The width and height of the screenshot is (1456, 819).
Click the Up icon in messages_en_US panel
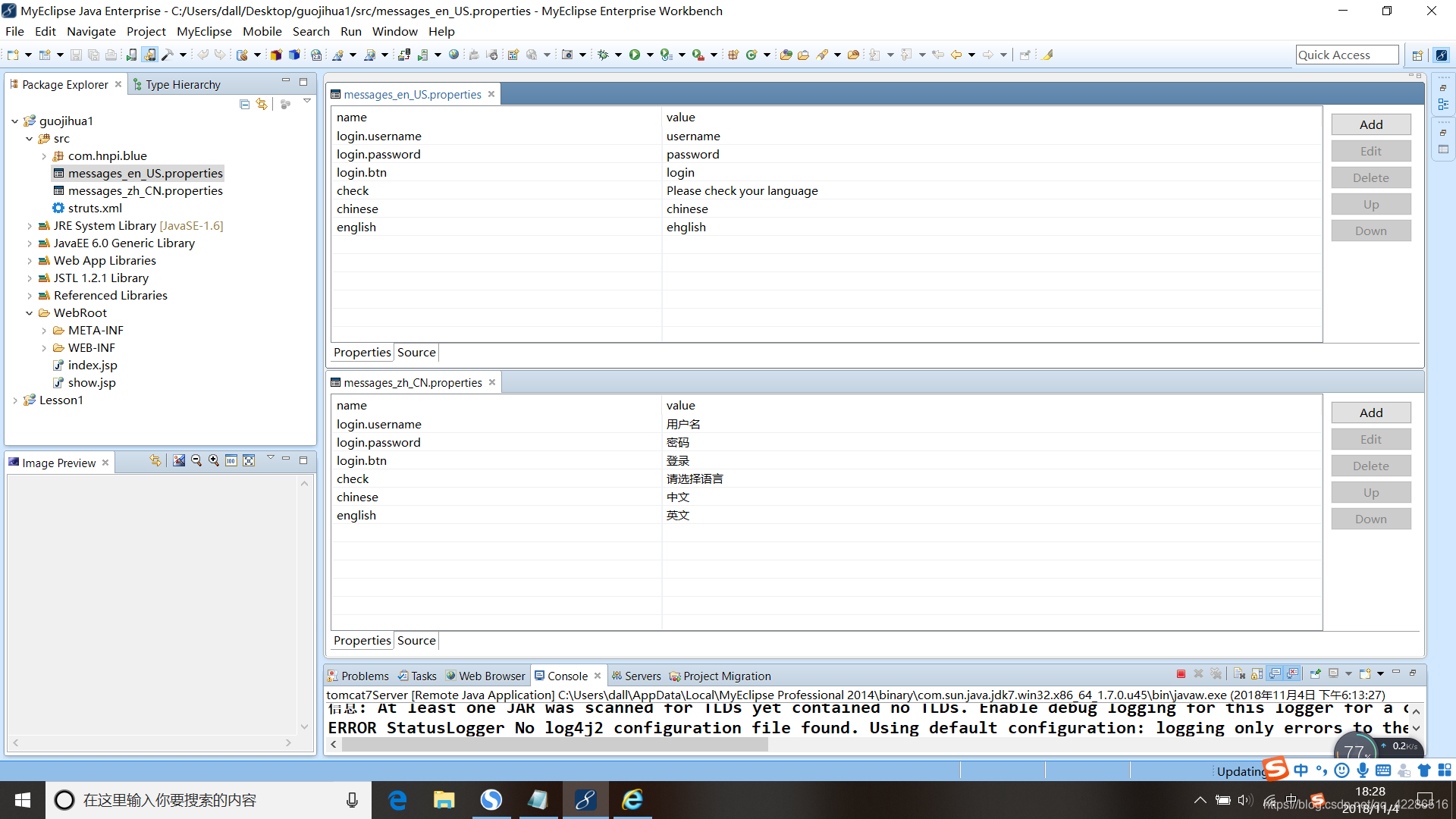tap(1370, 204)
